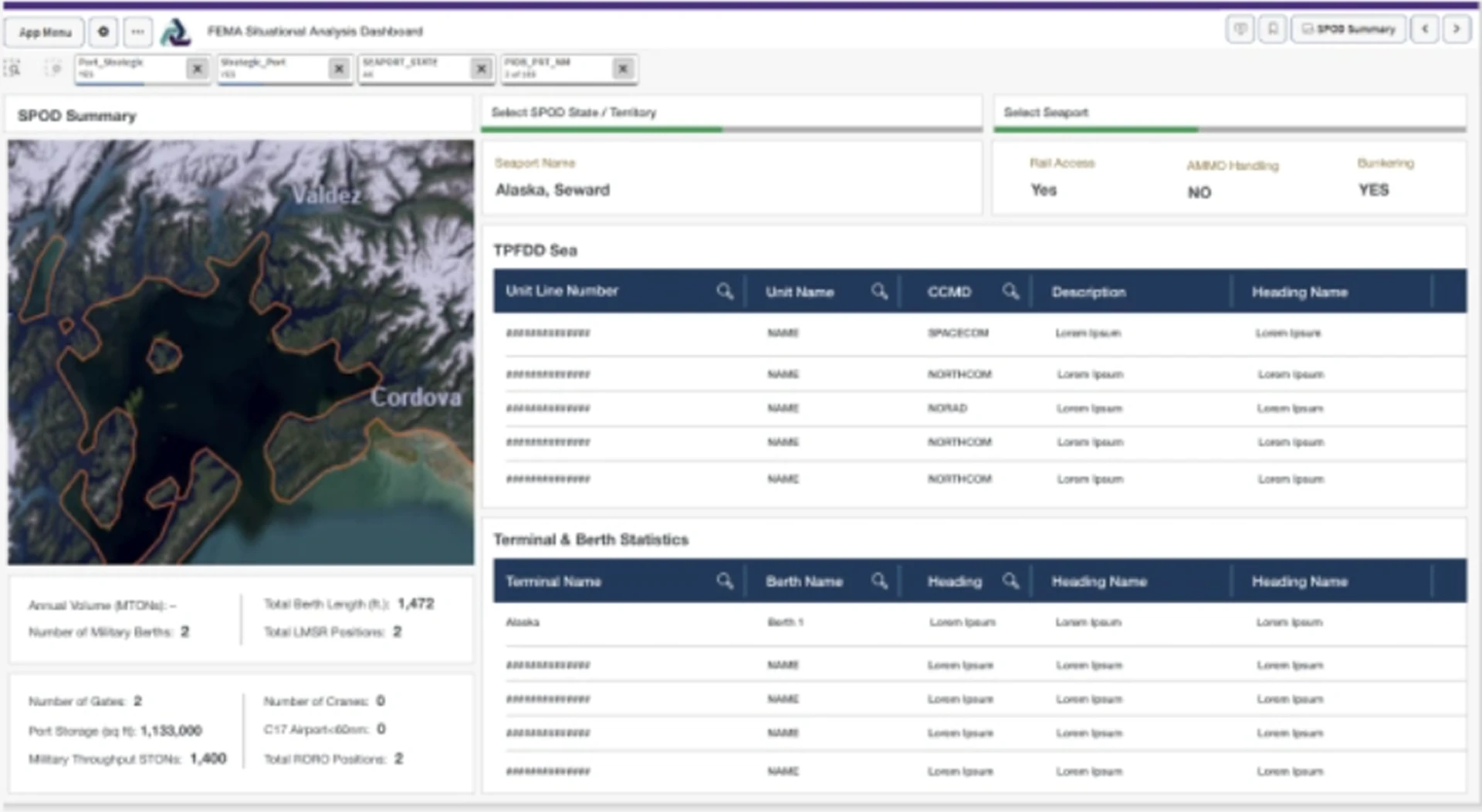
Task: Sort by Berth Name column header
Action: 804,581
